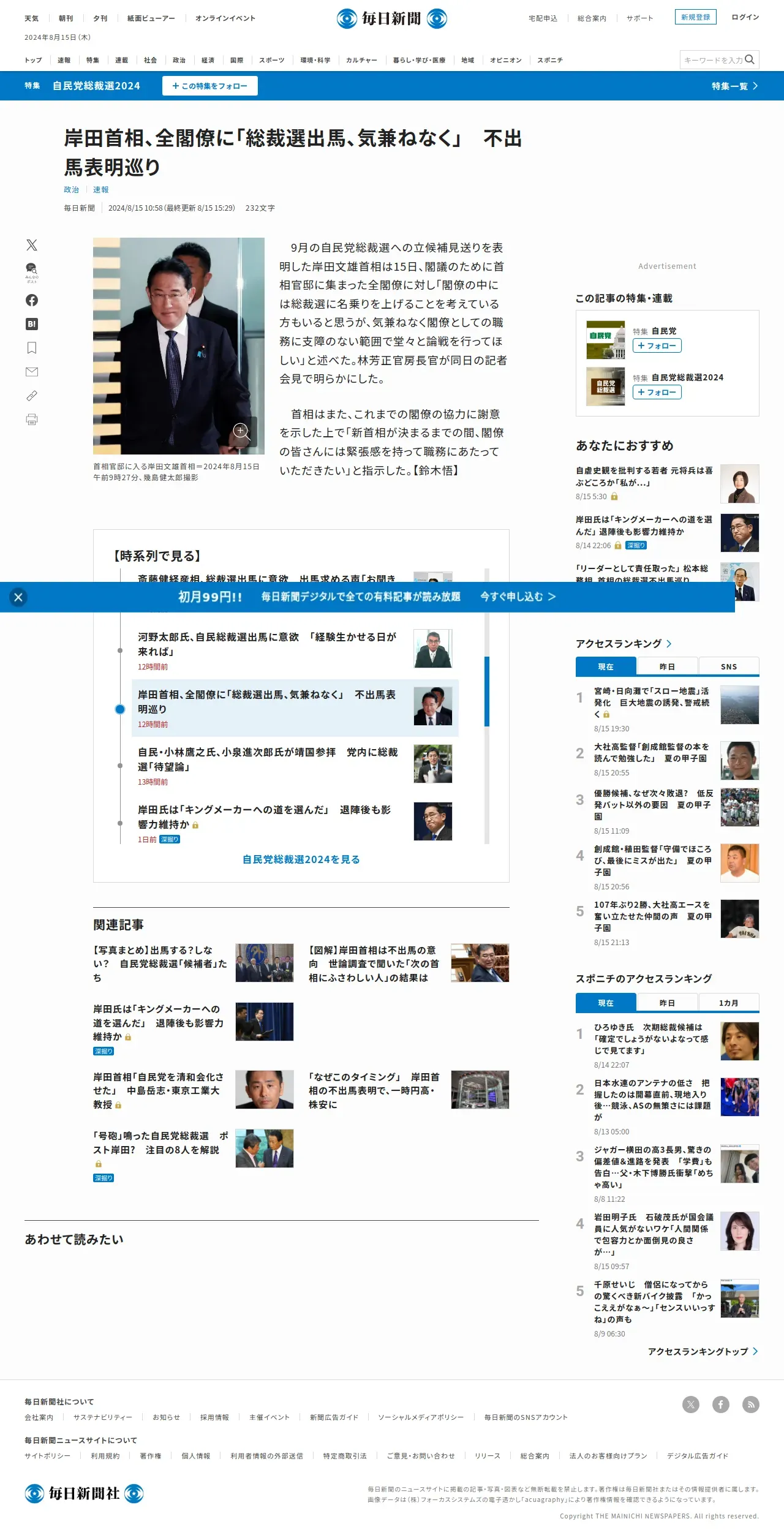Open related article 【写真まとめ】出馬する?しない?
The width and height of the screenshot is (784, 1535).
(x=160, y=964)
